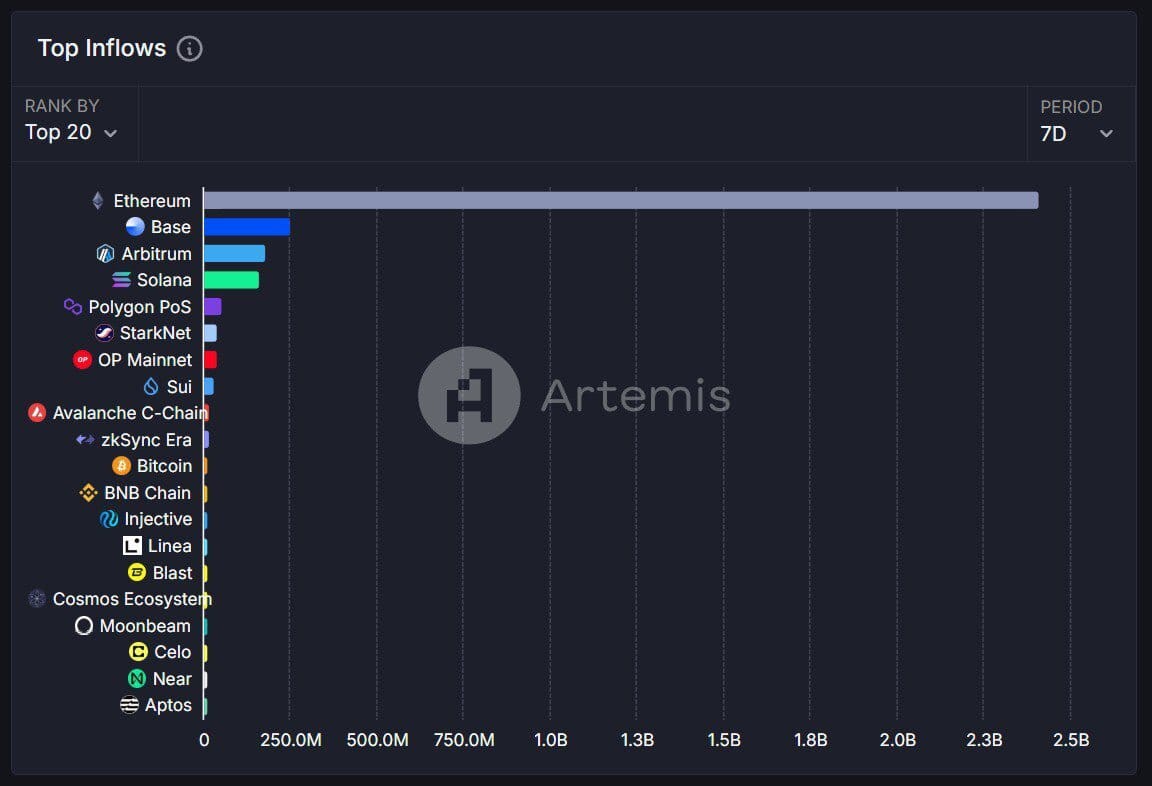Select the Polygon PoS purple bar

pyautogui.click(x=212, y=306)
